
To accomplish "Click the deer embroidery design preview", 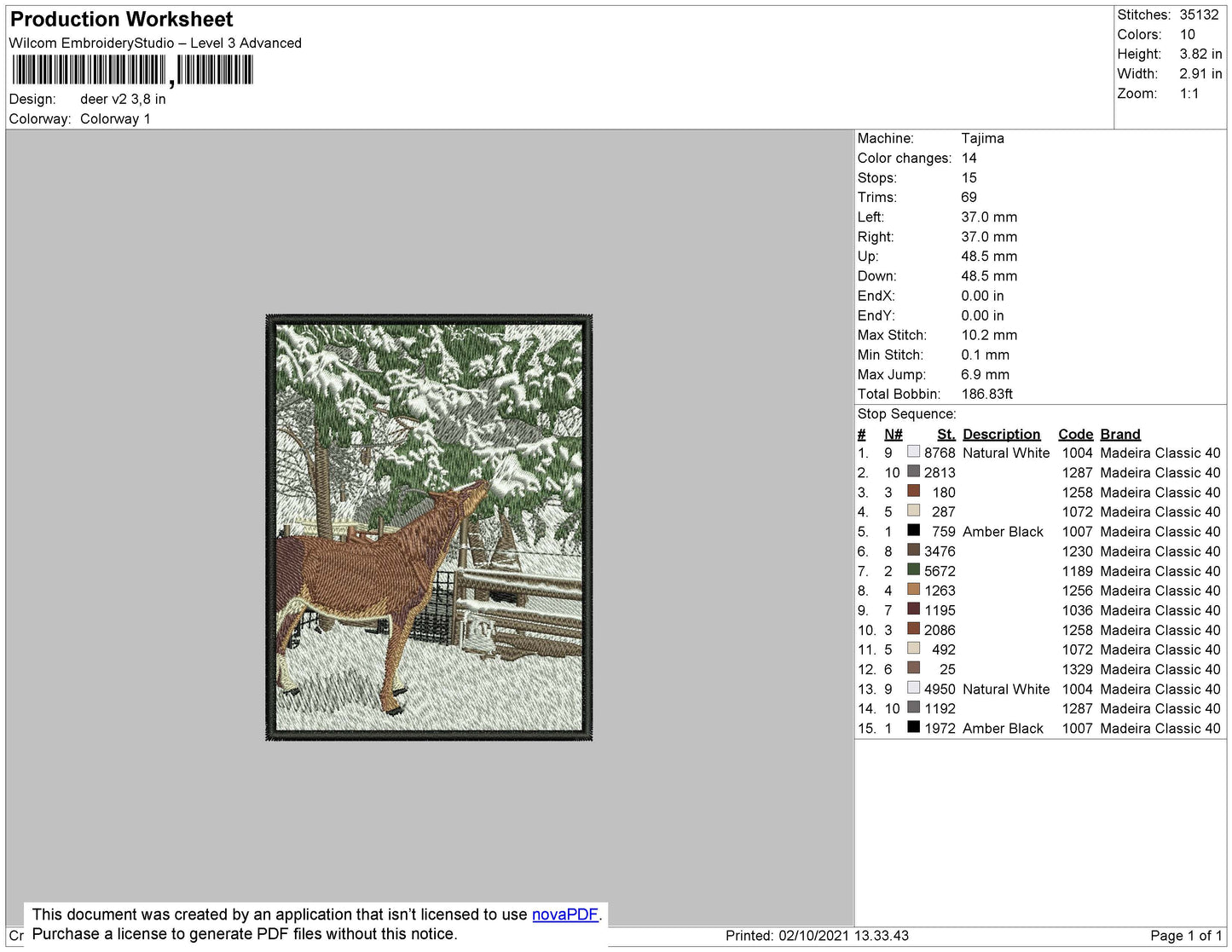I will click(429, 527).
